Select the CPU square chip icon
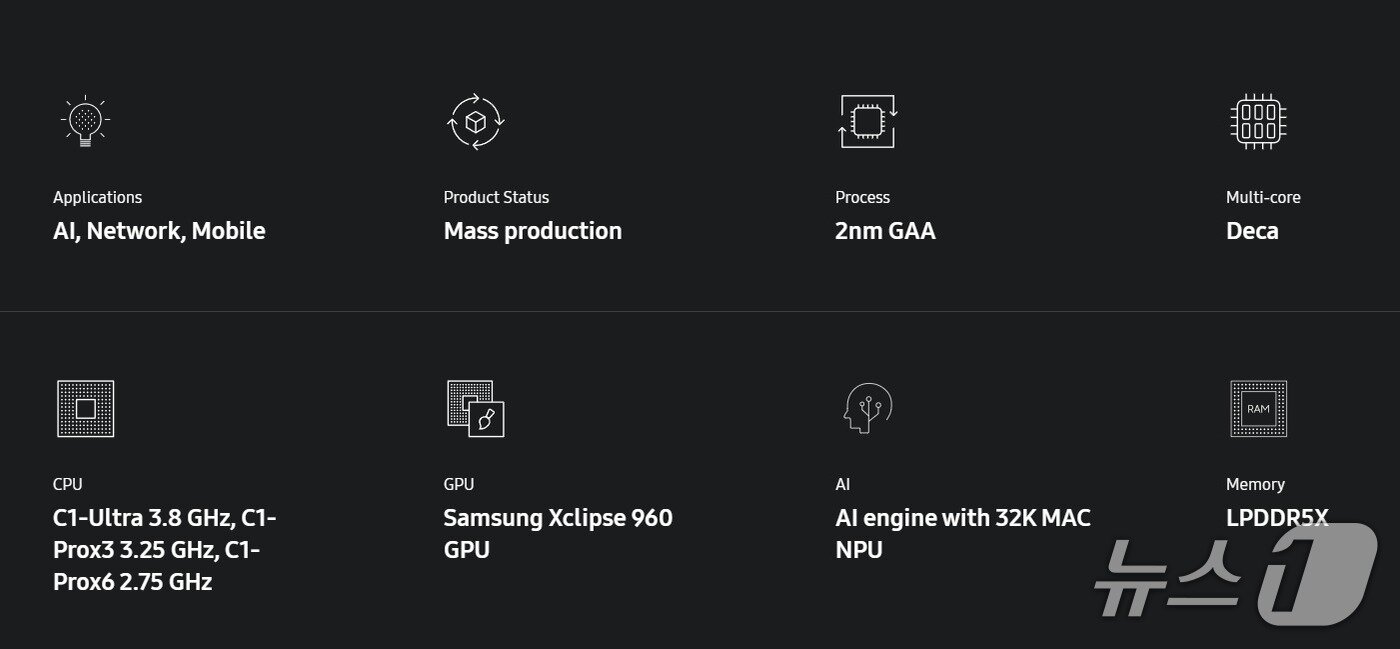Image resolution: width=1400 pixels, height=649 pixels. coord(85,408)
